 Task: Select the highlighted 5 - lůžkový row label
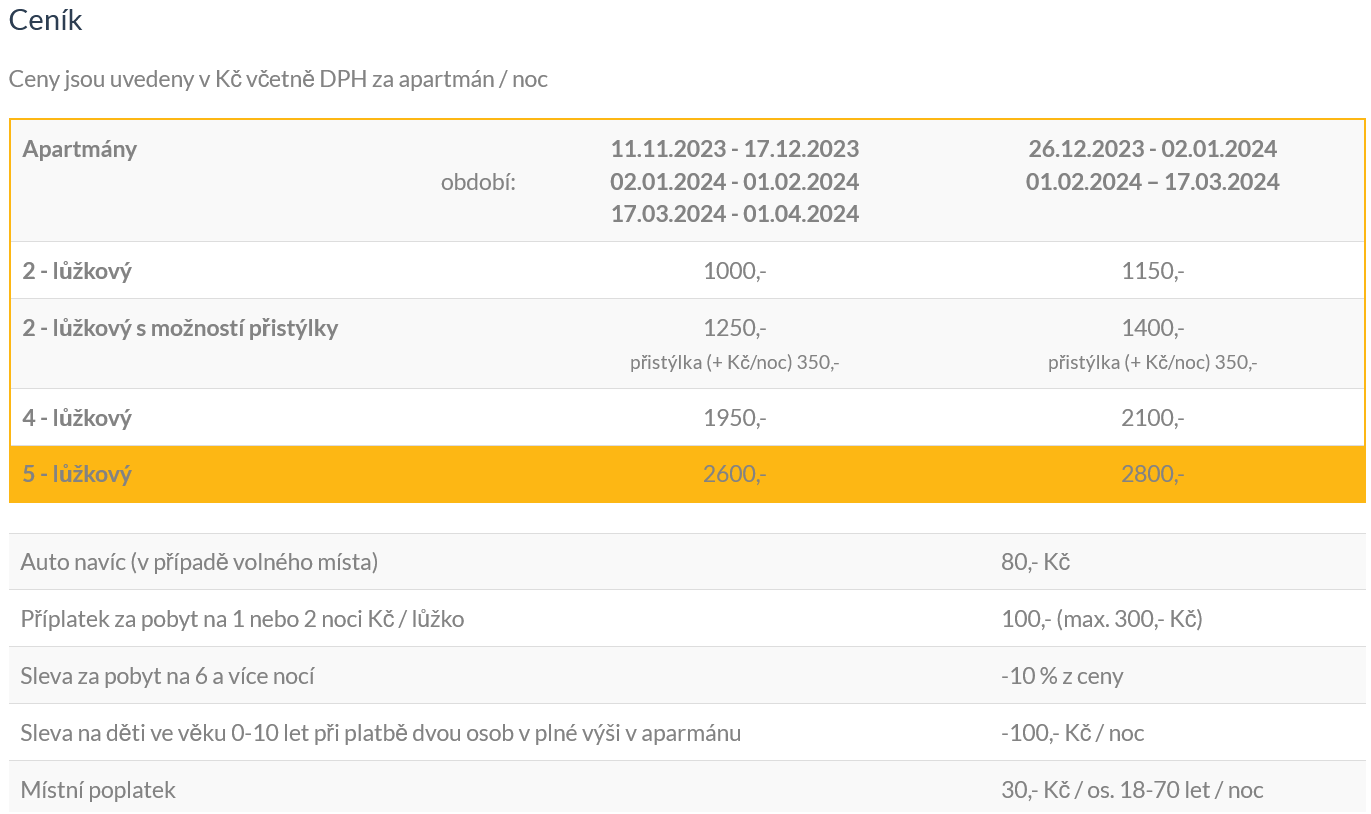point(77,474)
